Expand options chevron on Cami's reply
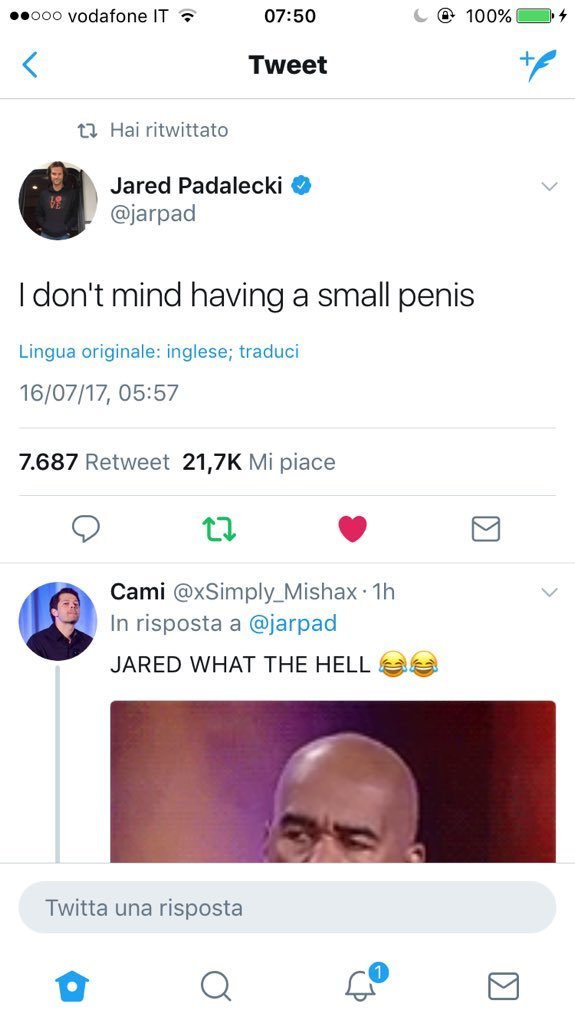This screenshot has width=575, height=1024. point(550,593)
